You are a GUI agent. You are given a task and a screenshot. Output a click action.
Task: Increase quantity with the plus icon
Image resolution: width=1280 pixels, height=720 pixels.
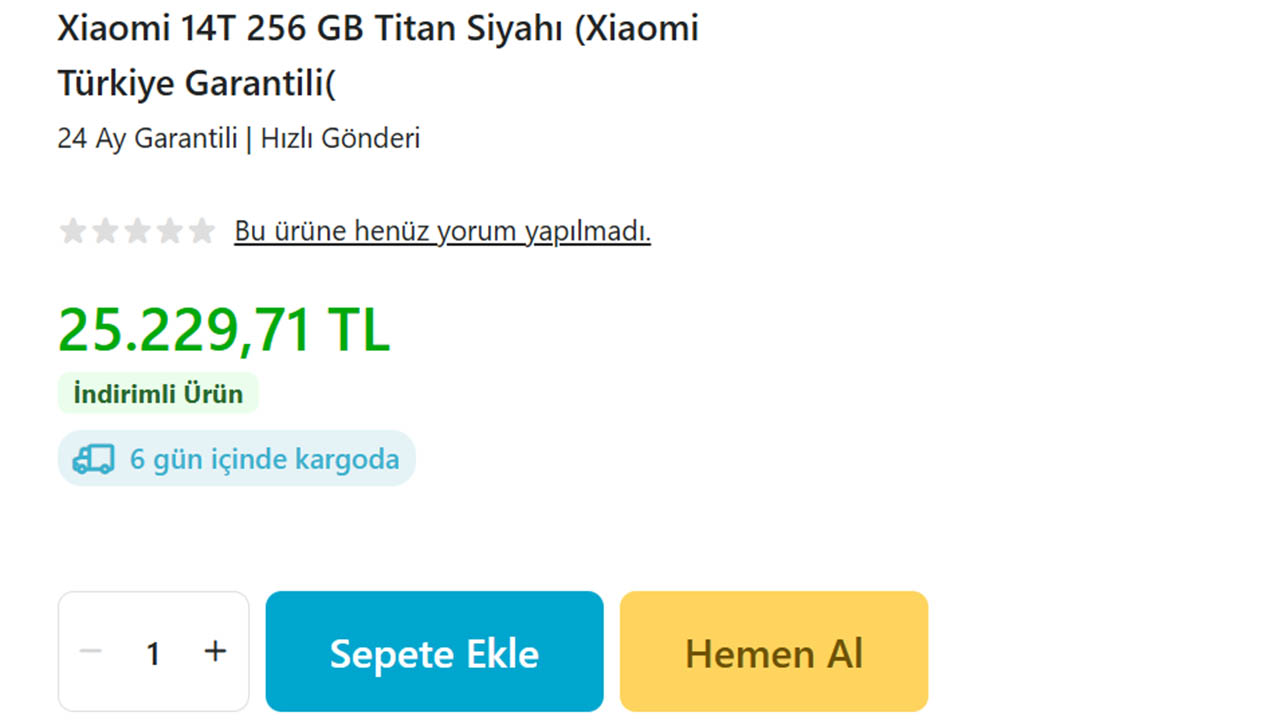(x=215, y=652)
